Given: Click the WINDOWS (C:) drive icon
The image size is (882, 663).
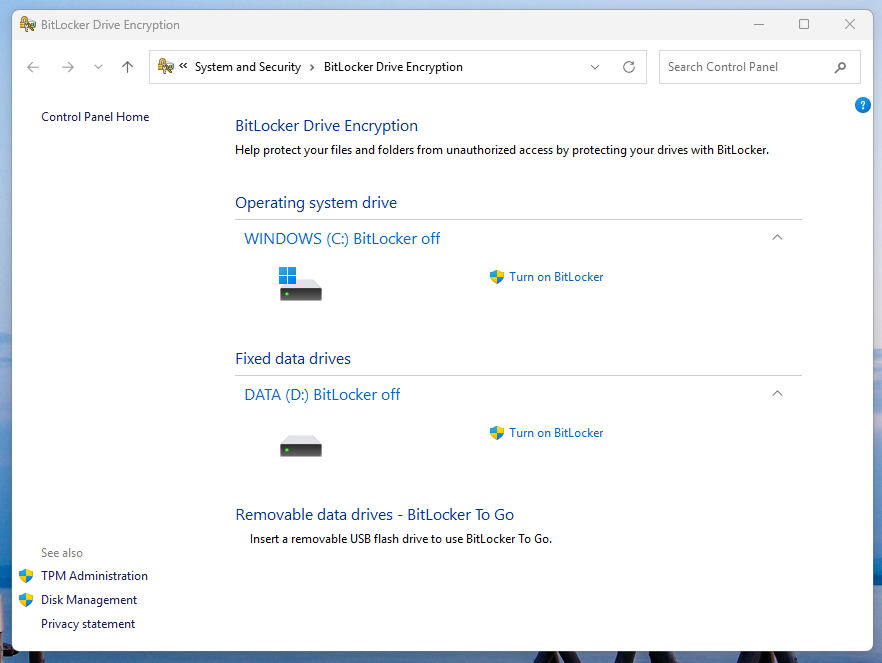Looking at the screenshot, I should pos(300,284).
